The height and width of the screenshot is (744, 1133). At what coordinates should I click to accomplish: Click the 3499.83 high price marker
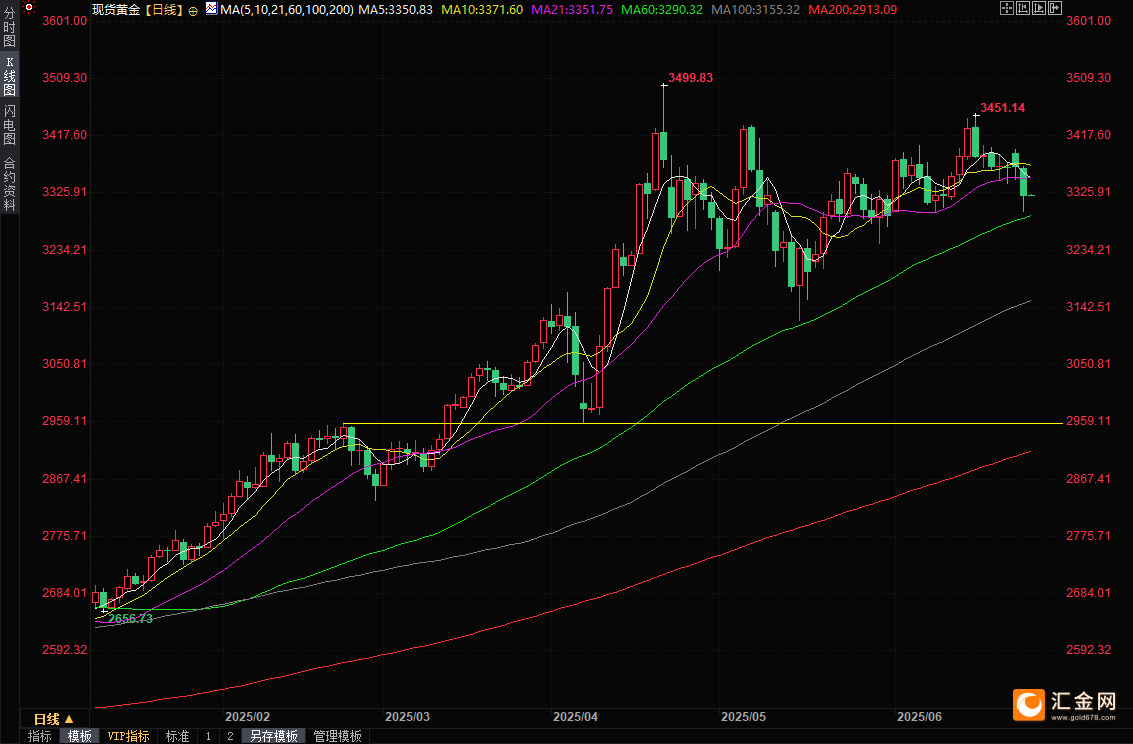(x=690, y=77)
